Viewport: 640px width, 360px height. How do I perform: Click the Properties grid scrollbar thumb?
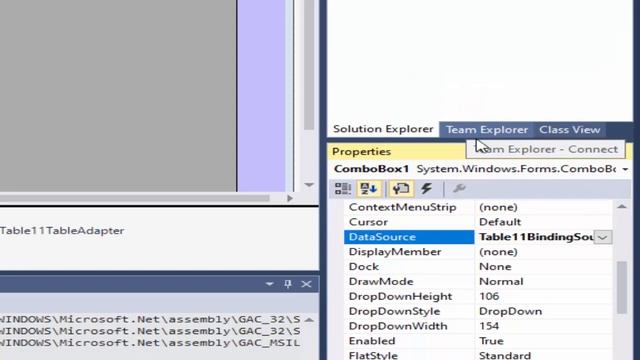(x=622, y=287)
